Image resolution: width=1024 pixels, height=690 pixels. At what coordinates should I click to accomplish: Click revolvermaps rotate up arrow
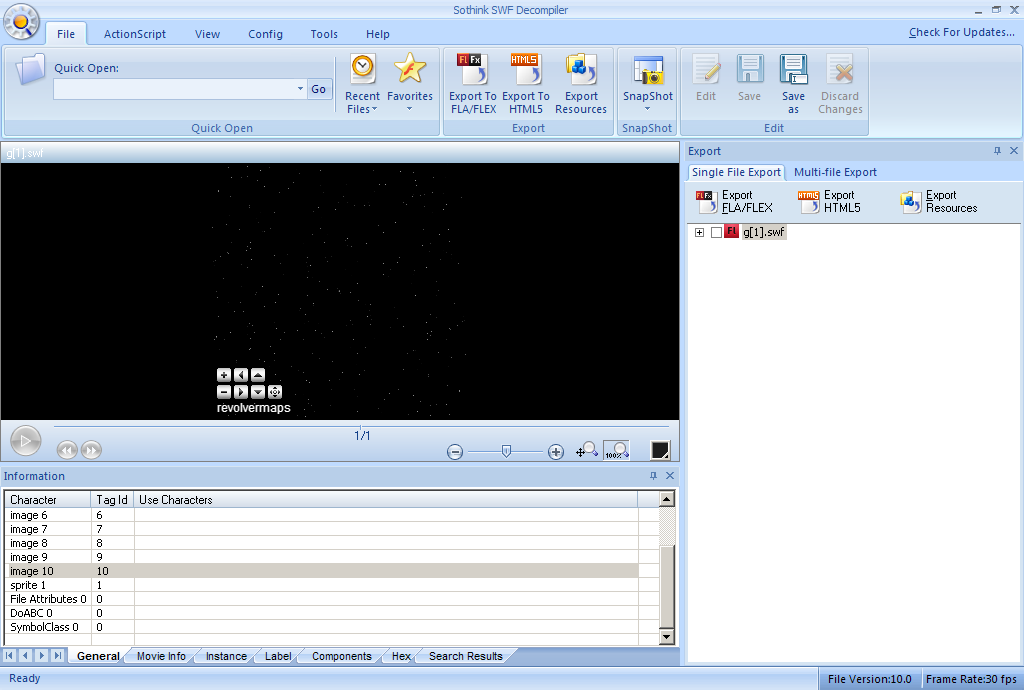[258, 375]
